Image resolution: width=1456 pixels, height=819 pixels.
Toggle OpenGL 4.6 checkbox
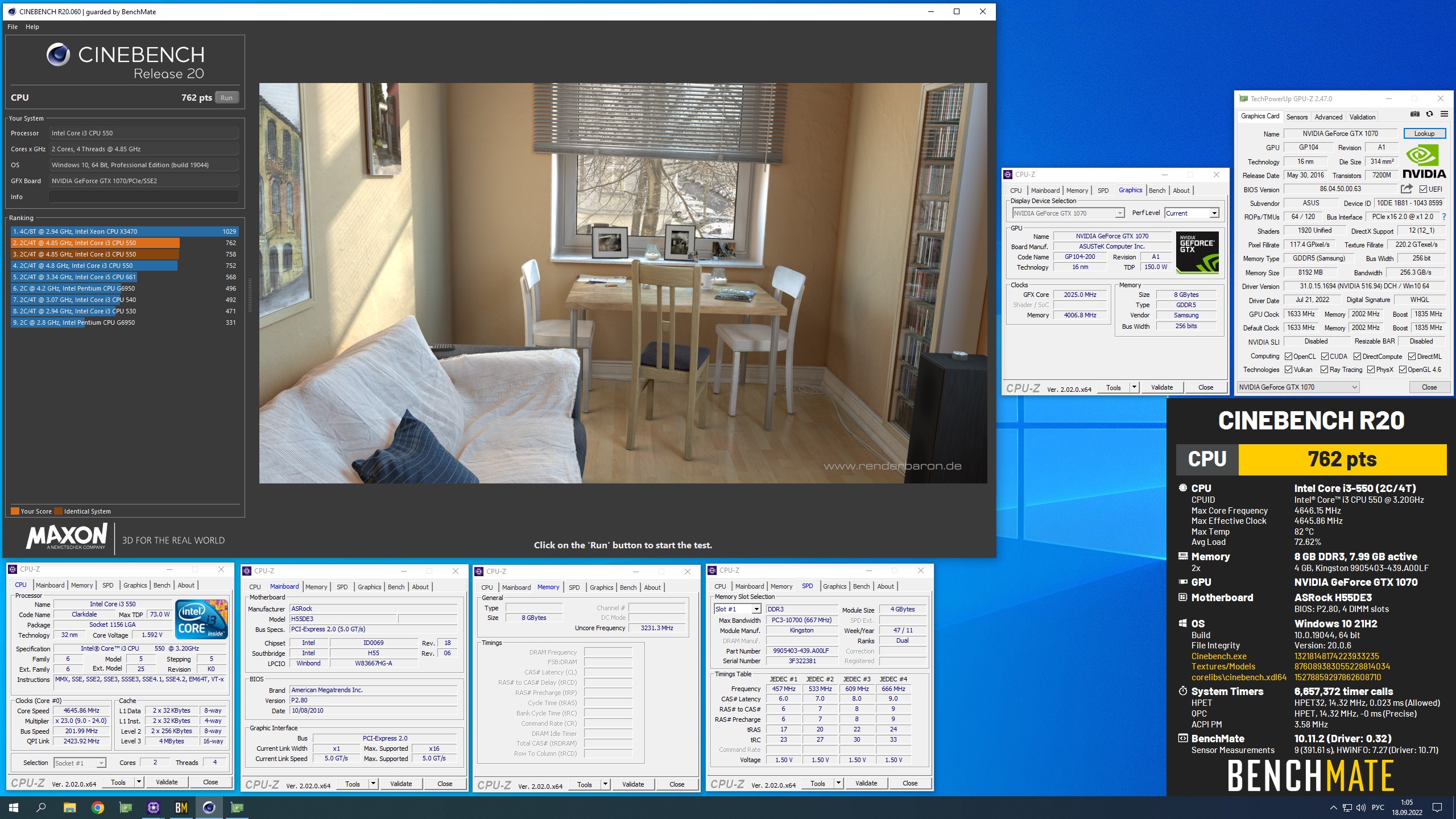1403,370
